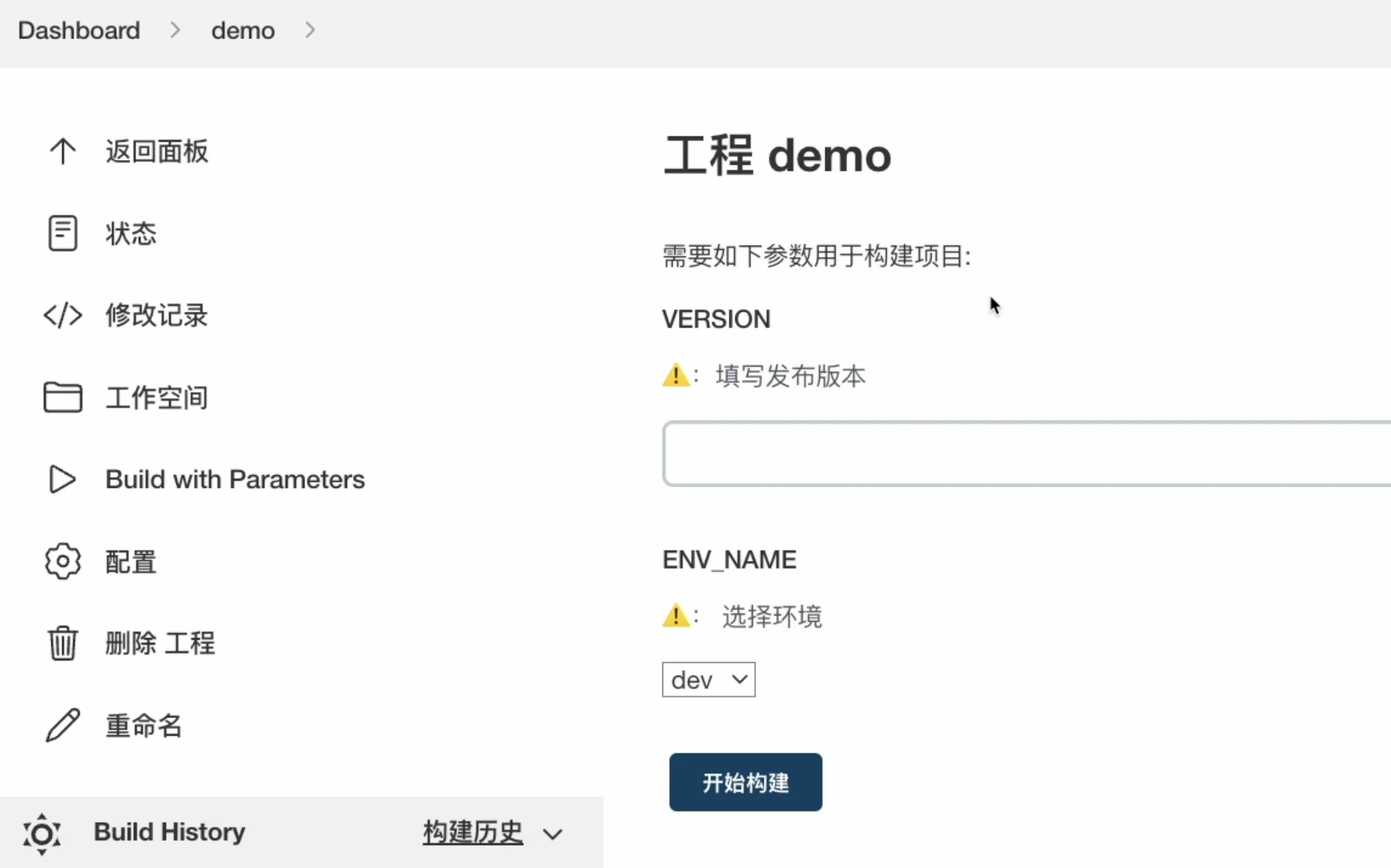The height and width of the screenshot is (868, 1391).
Task: Click the play icon for Build with Parameters
Action: click(x=63, y=479)
